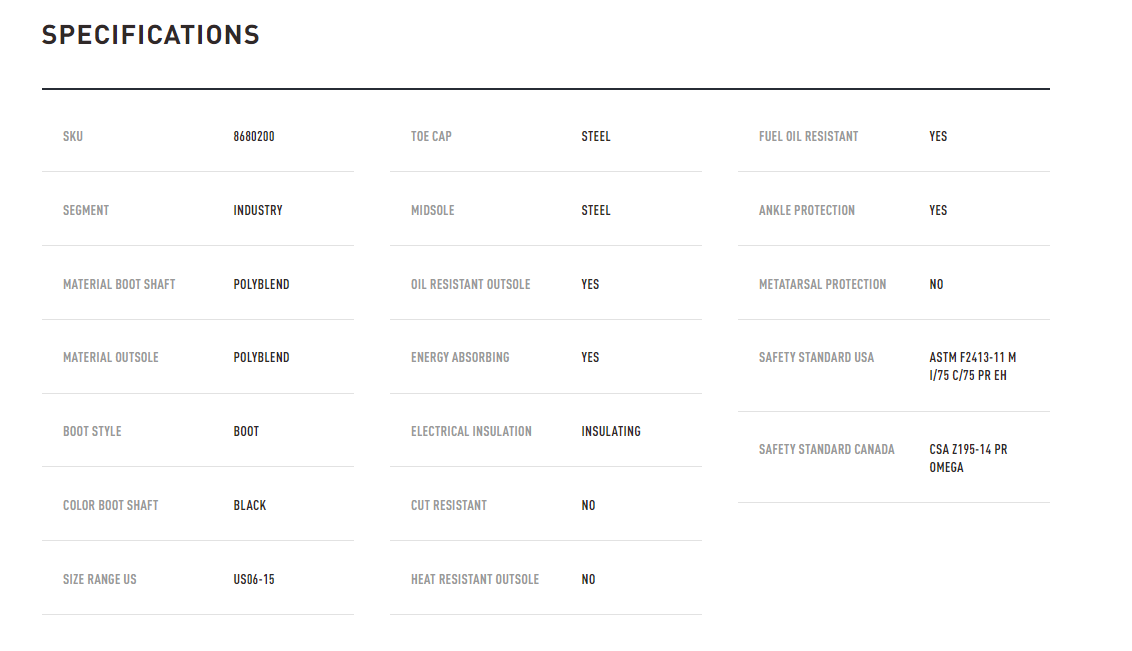The height and width of the screenshot is (651, 1132).
Task: Click the INDUSTRY segment value
Action: [258, 210]
